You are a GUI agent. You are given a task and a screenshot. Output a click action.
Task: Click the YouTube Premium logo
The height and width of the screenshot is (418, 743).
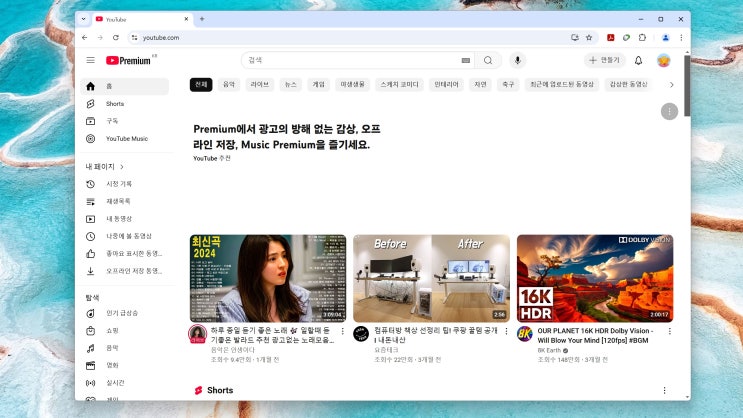click(128, 60)
